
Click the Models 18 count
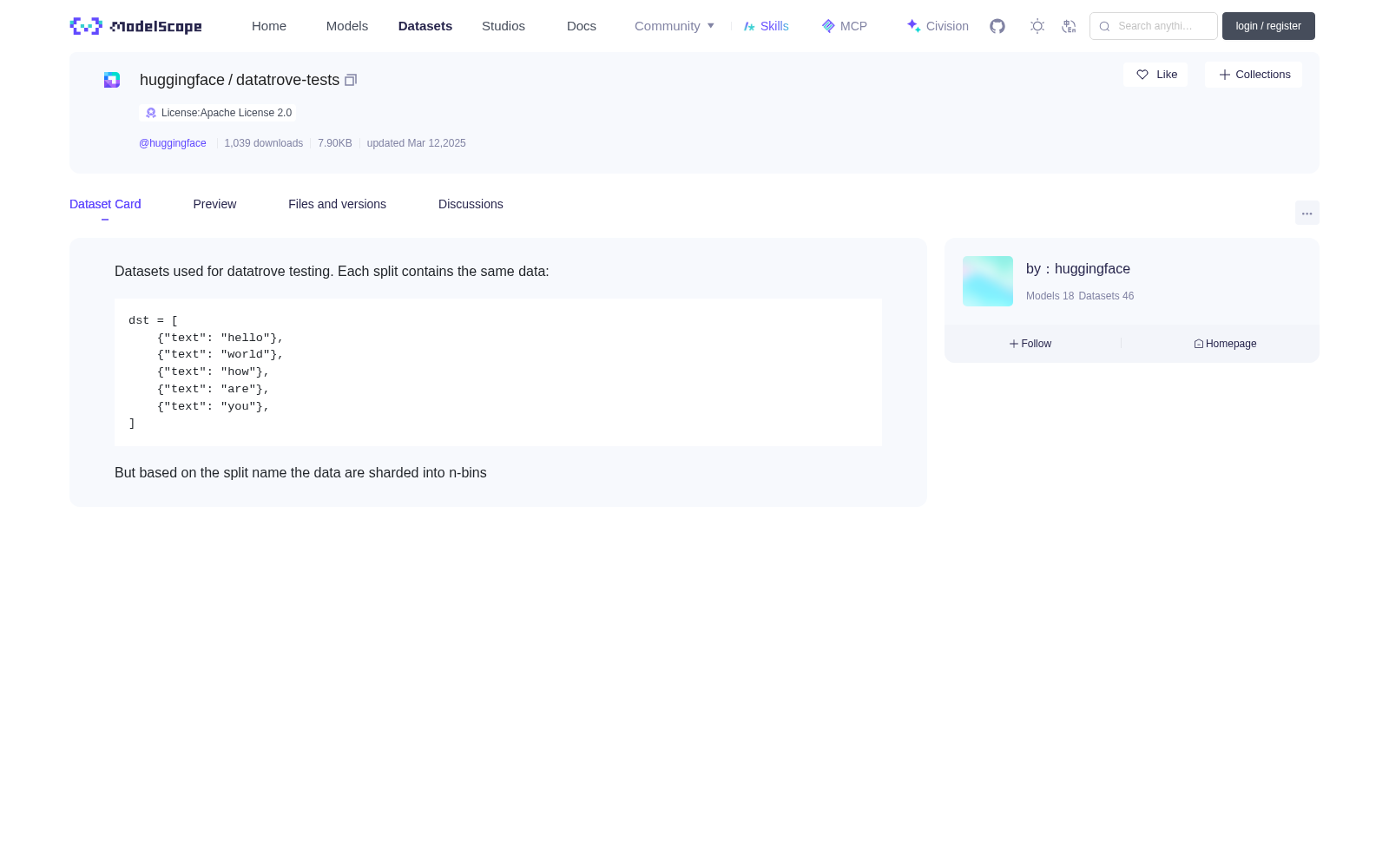tap(1050, 296)
